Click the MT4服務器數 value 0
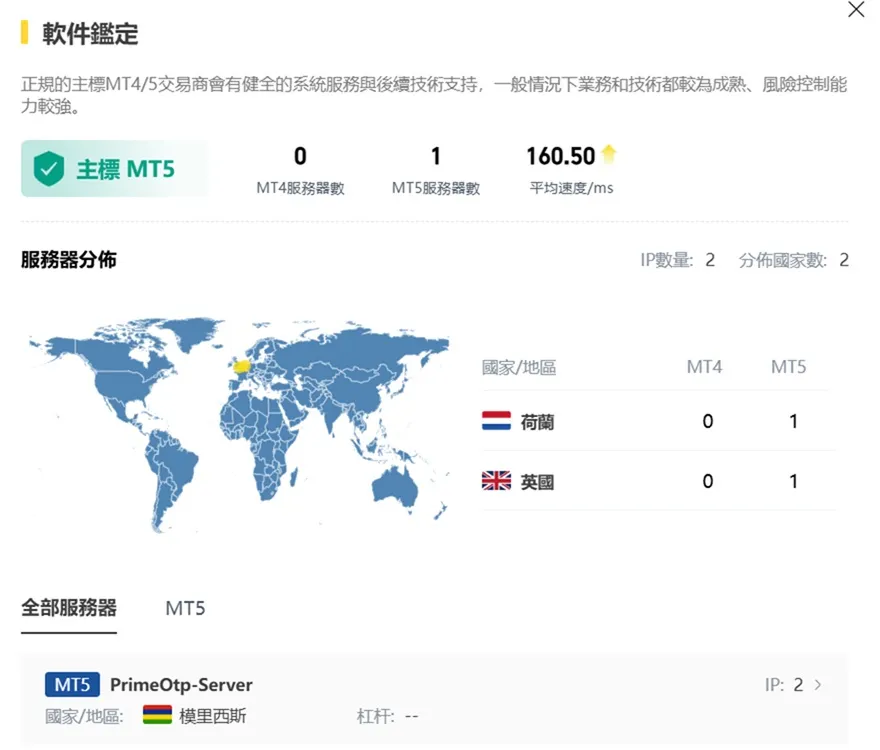Image resolution: width=880 pixels, height=750 pixels. (x=300, y=156)
